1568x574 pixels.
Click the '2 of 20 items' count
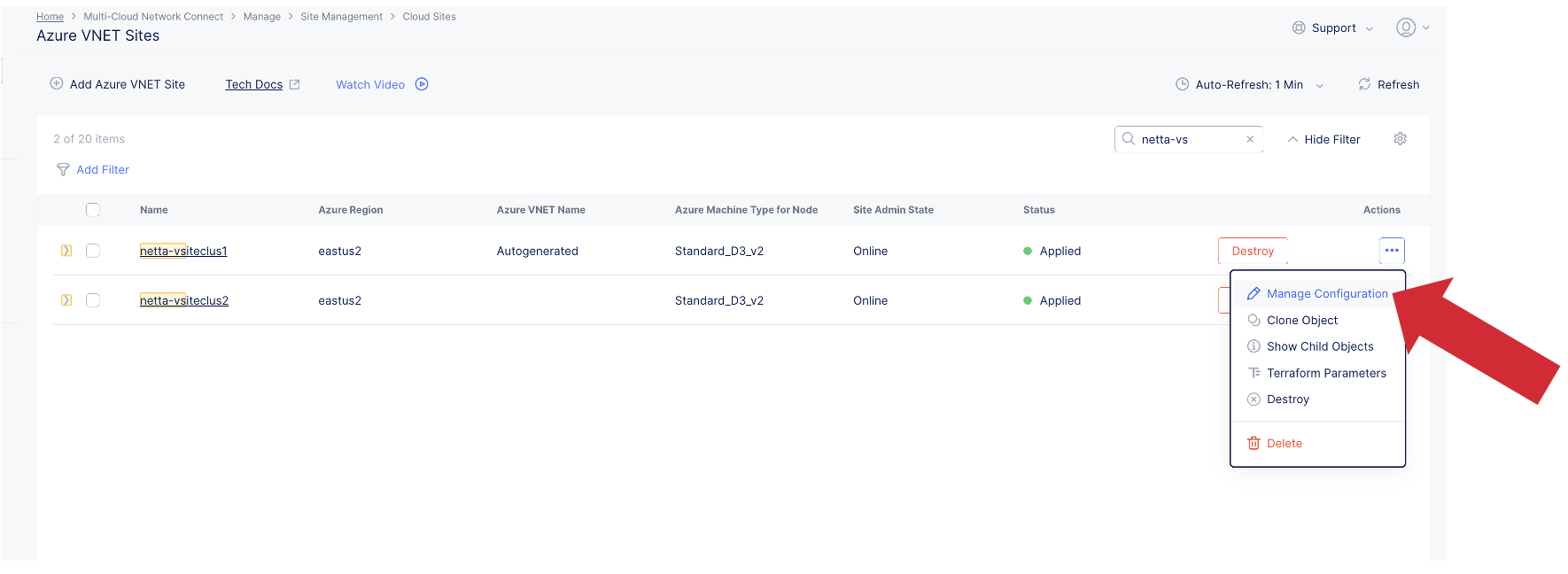89,139
